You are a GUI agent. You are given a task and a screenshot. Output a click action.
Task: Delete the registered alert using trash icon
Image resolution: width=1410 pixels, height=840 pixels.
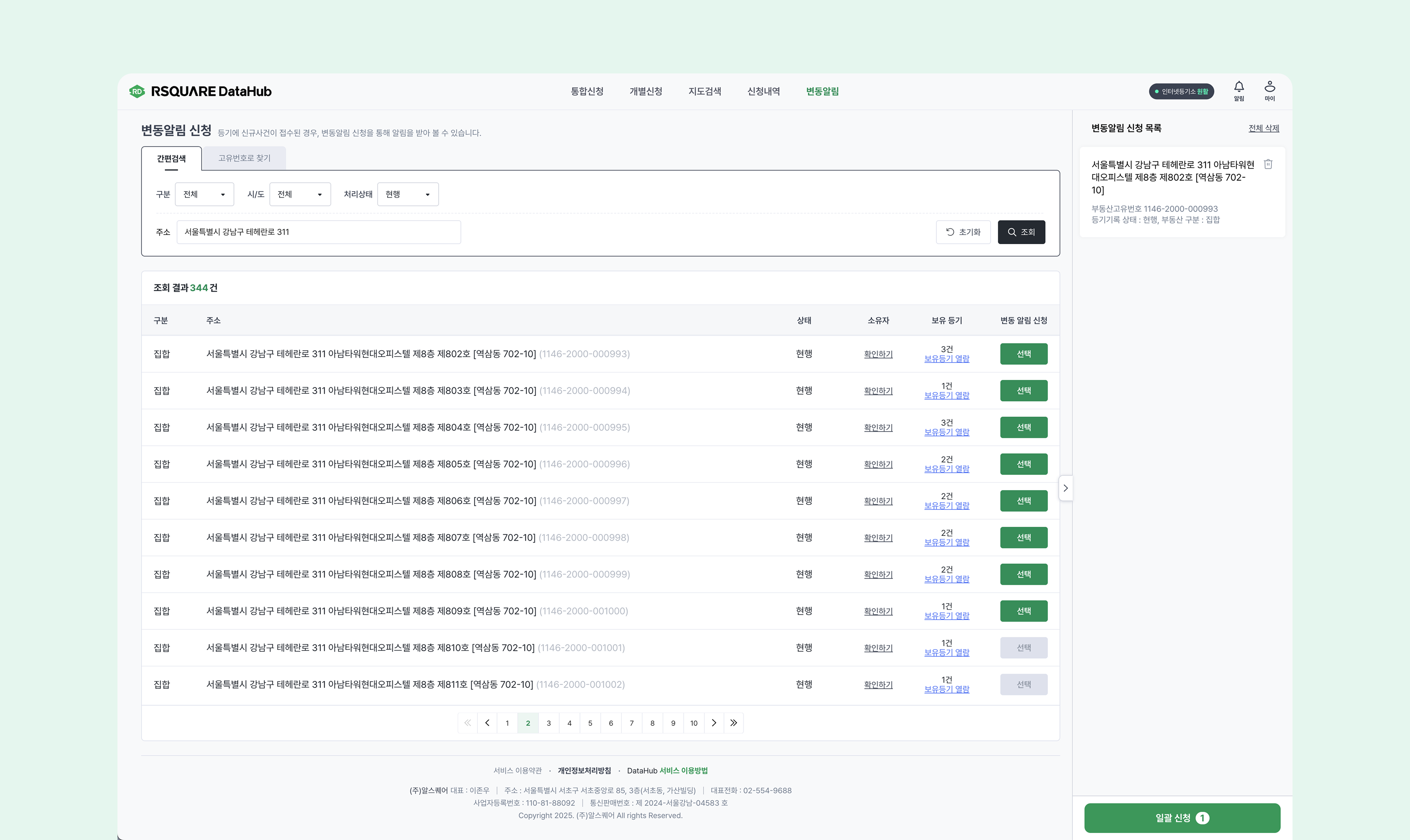pos(1268,164)
